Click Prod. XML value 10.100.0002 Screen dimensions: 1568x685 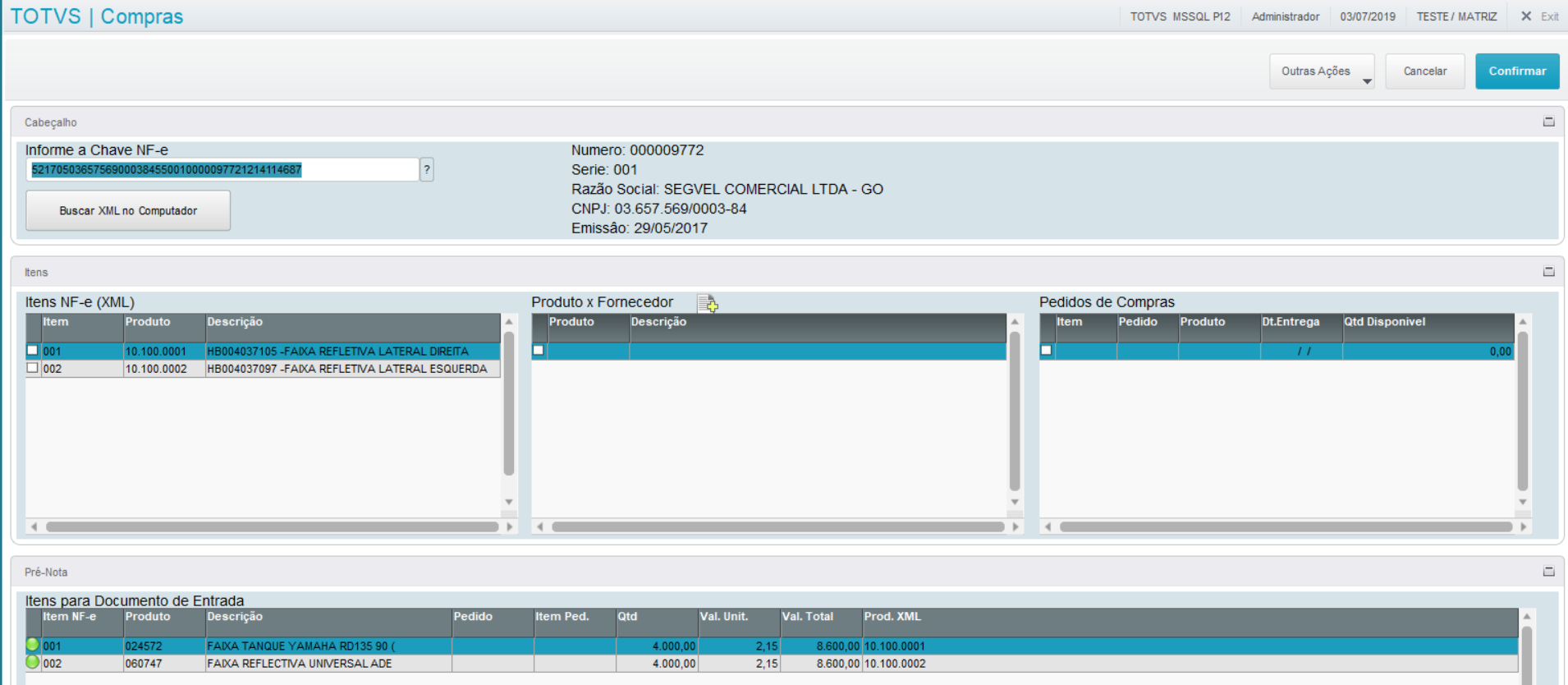[895, 664]
